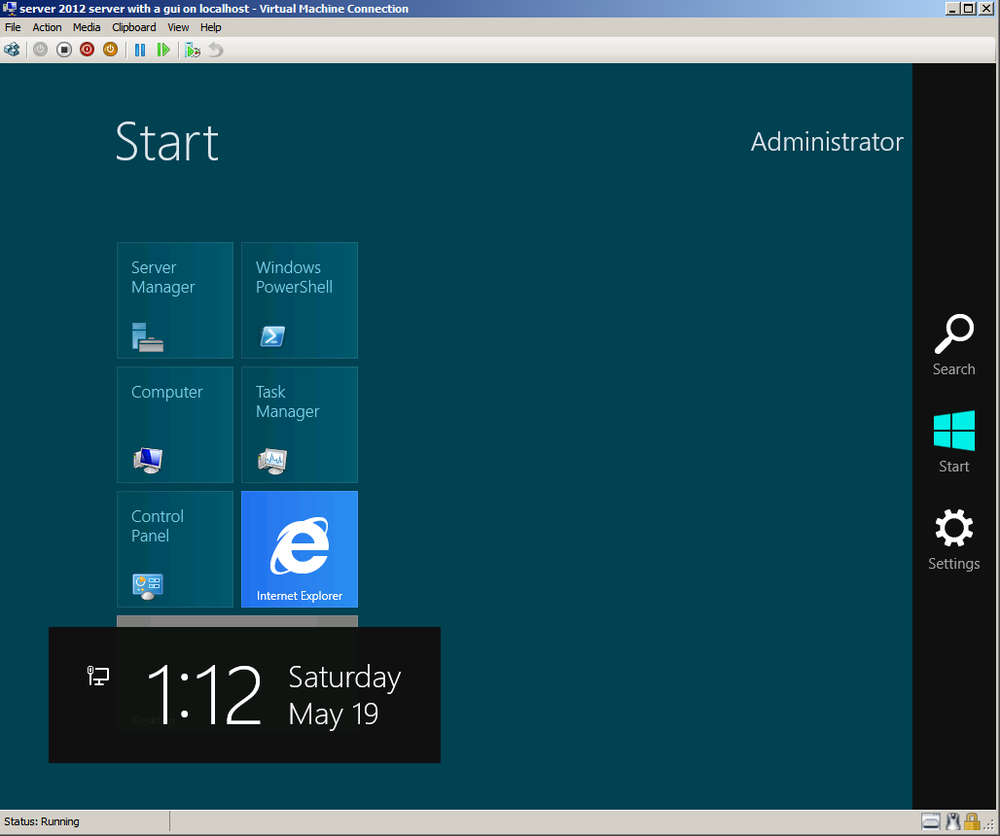The height and width of the screenshot is (836, 1000).
Task: Open the Media menu
Action: [x=87, y=27]
